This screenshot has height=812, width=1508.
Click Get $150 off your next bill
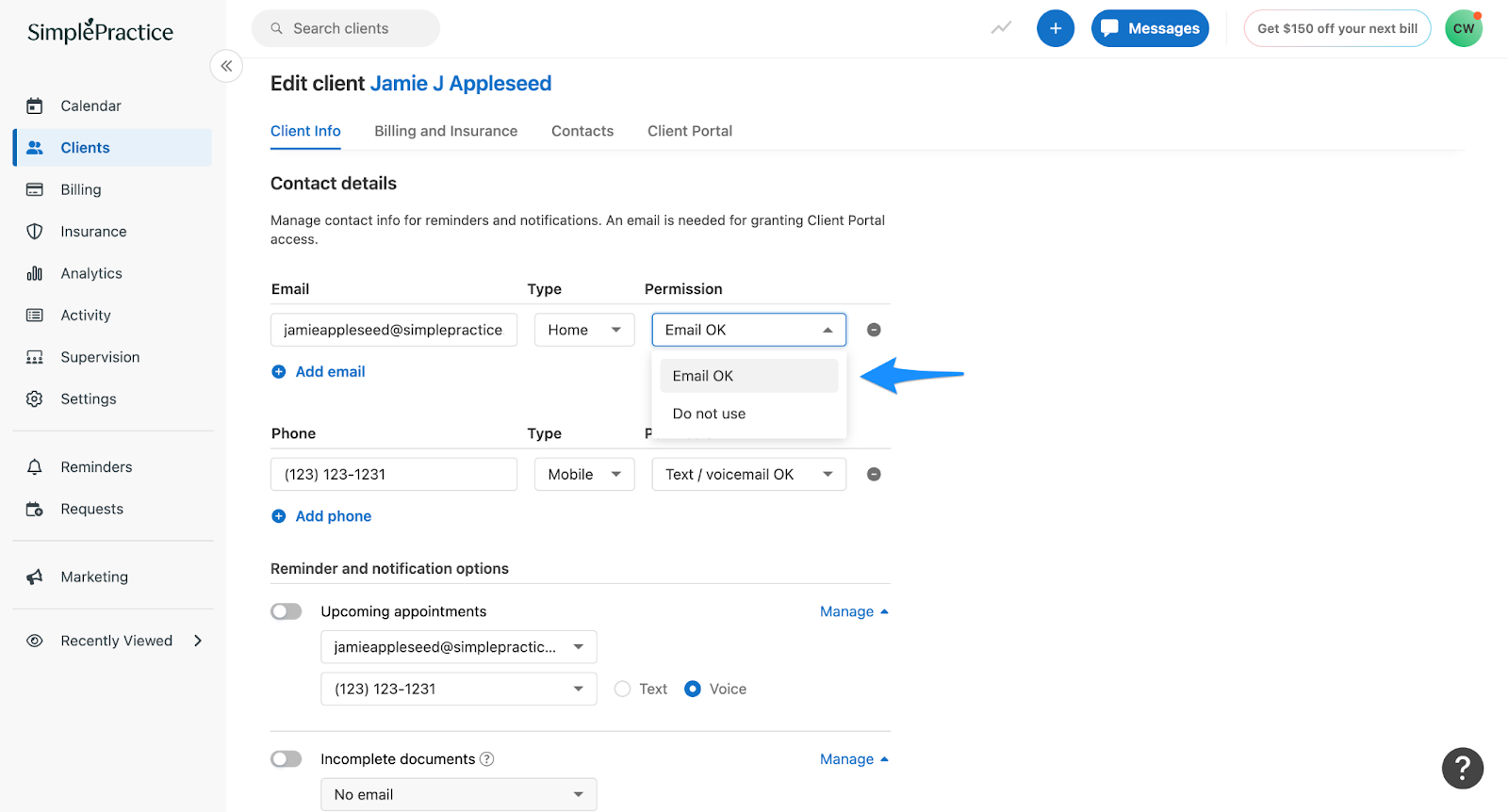click(x=1337, y=28)
